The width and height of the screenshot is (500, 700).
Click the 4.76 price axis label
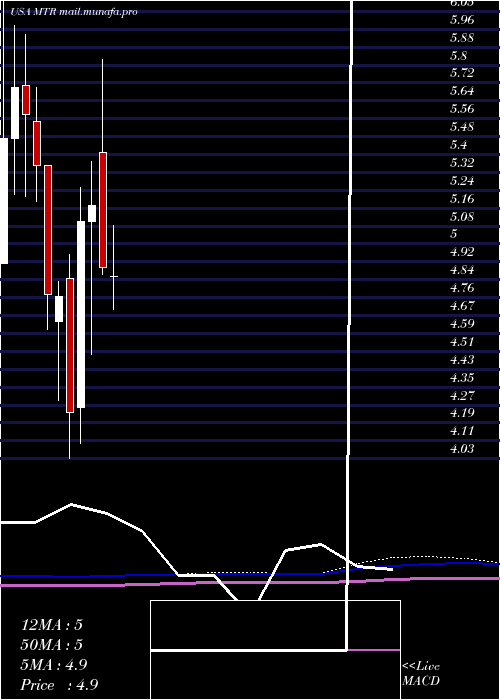(462, 288)
